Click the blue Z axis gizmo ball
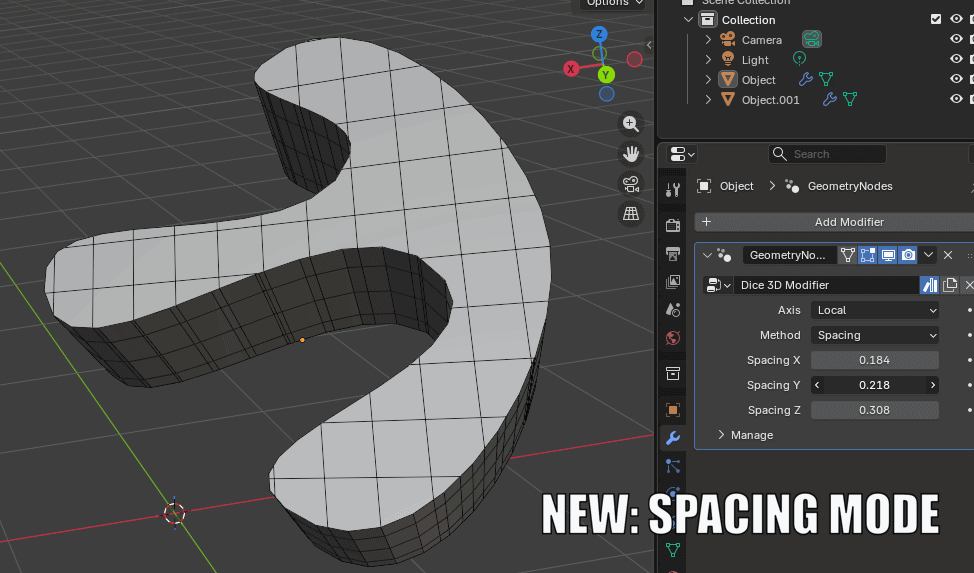This screenshot has width=974, height=573. pyautogui.click(x=599, y=34)
